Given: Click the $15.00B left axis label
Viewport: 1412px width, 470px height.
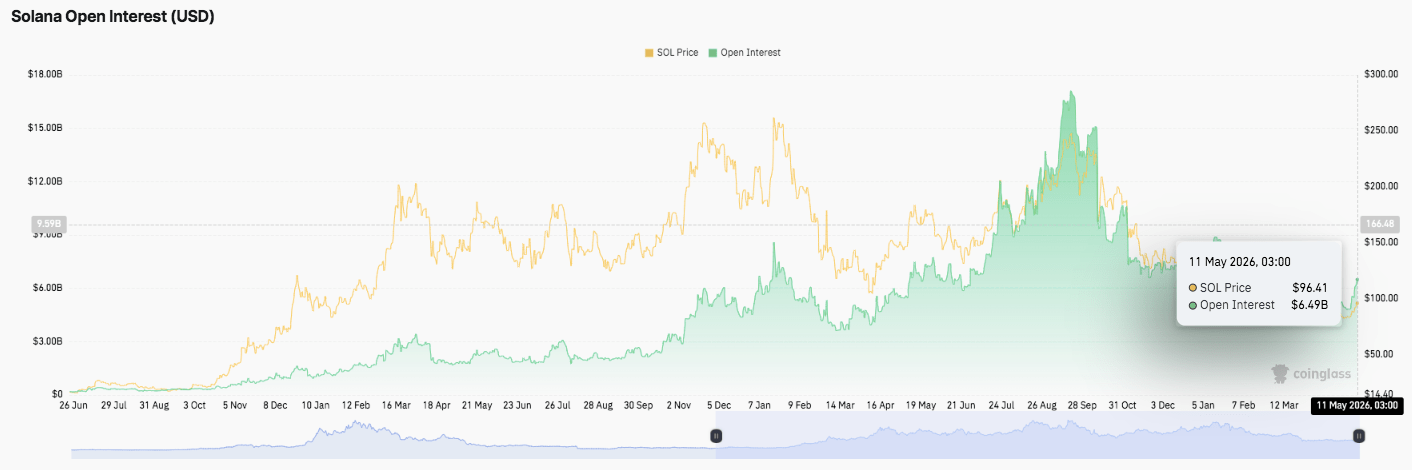Looking at the screenshot, I should point(46,128).
